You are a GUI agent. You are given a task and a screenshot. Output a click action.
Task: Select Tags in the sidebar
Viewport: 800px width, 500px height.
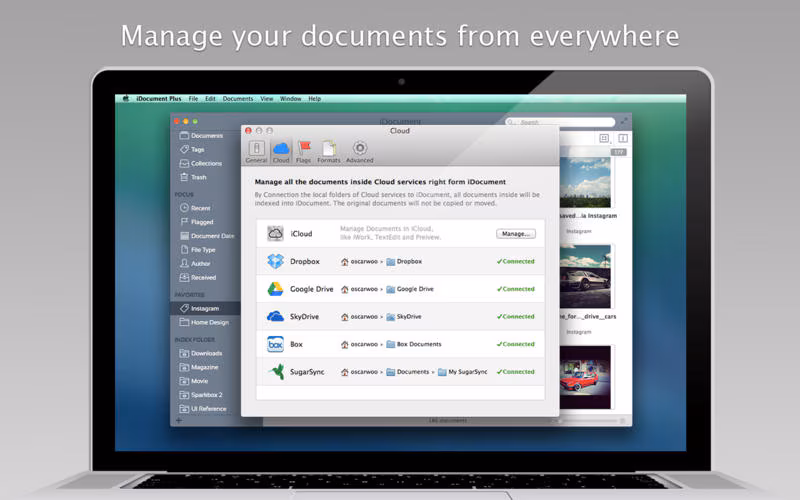pos(192,149)
